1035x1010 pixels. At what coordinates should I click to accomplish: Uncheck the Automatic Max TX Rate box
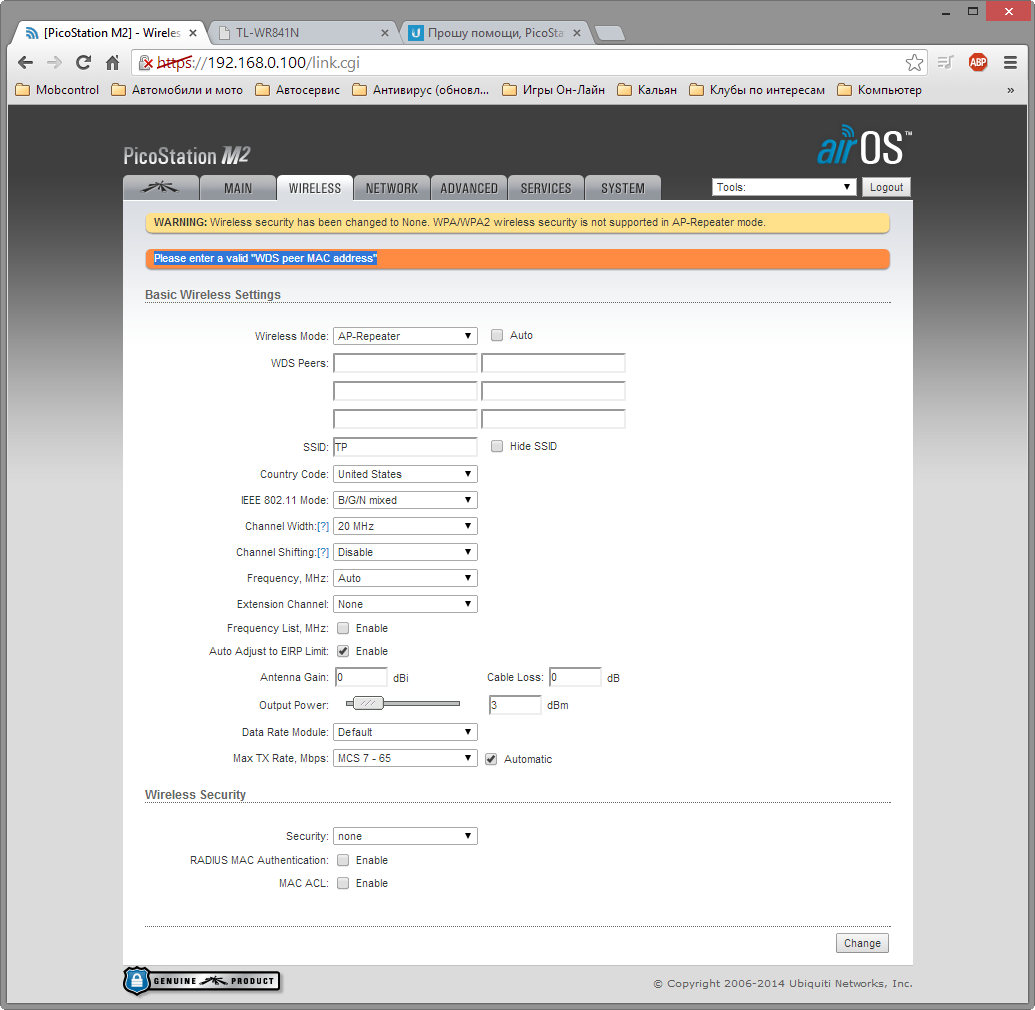click(491, 759)
